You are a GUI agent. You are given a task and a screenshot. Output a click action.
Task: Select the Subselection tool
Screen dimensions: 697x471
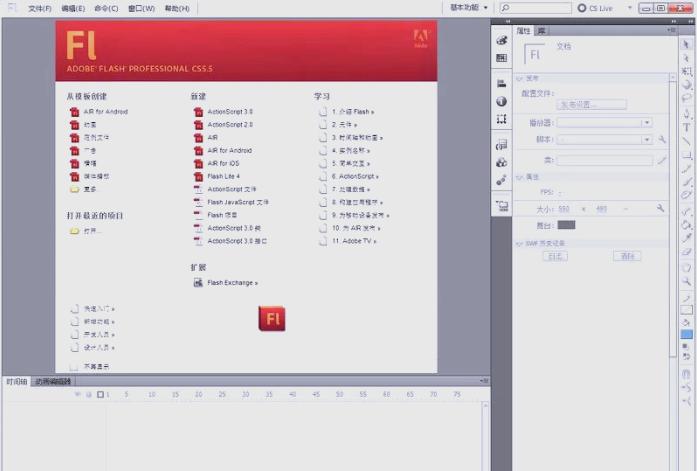pos(687,58)
